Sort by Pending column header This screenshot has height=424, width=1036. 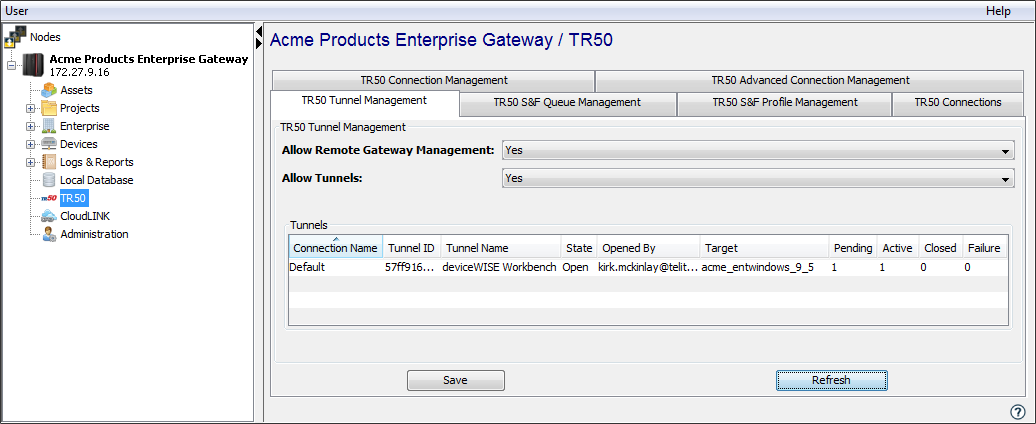pyautogui.click(x=853, y=247)
